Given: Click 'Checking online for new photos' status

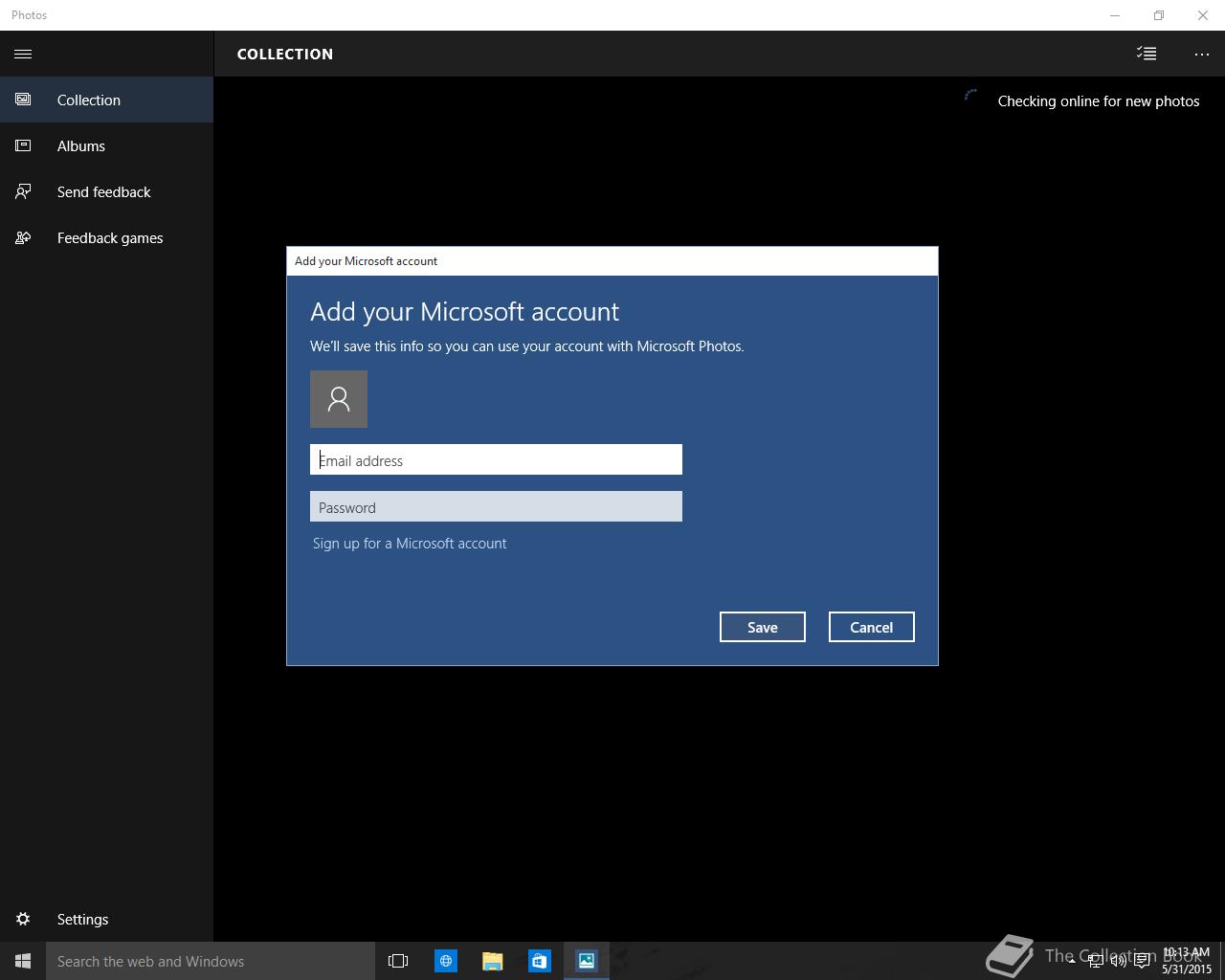Looking at the screenshot, I should (x=1099, y=100).
